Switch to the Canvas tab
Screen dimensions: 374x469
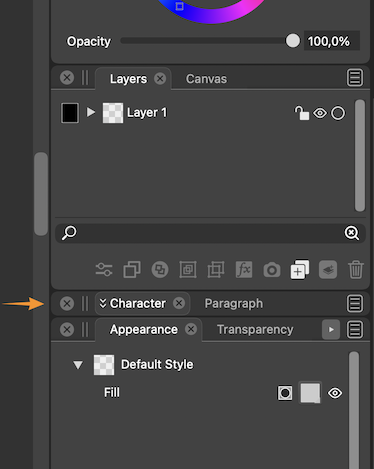tap(206, 79)
